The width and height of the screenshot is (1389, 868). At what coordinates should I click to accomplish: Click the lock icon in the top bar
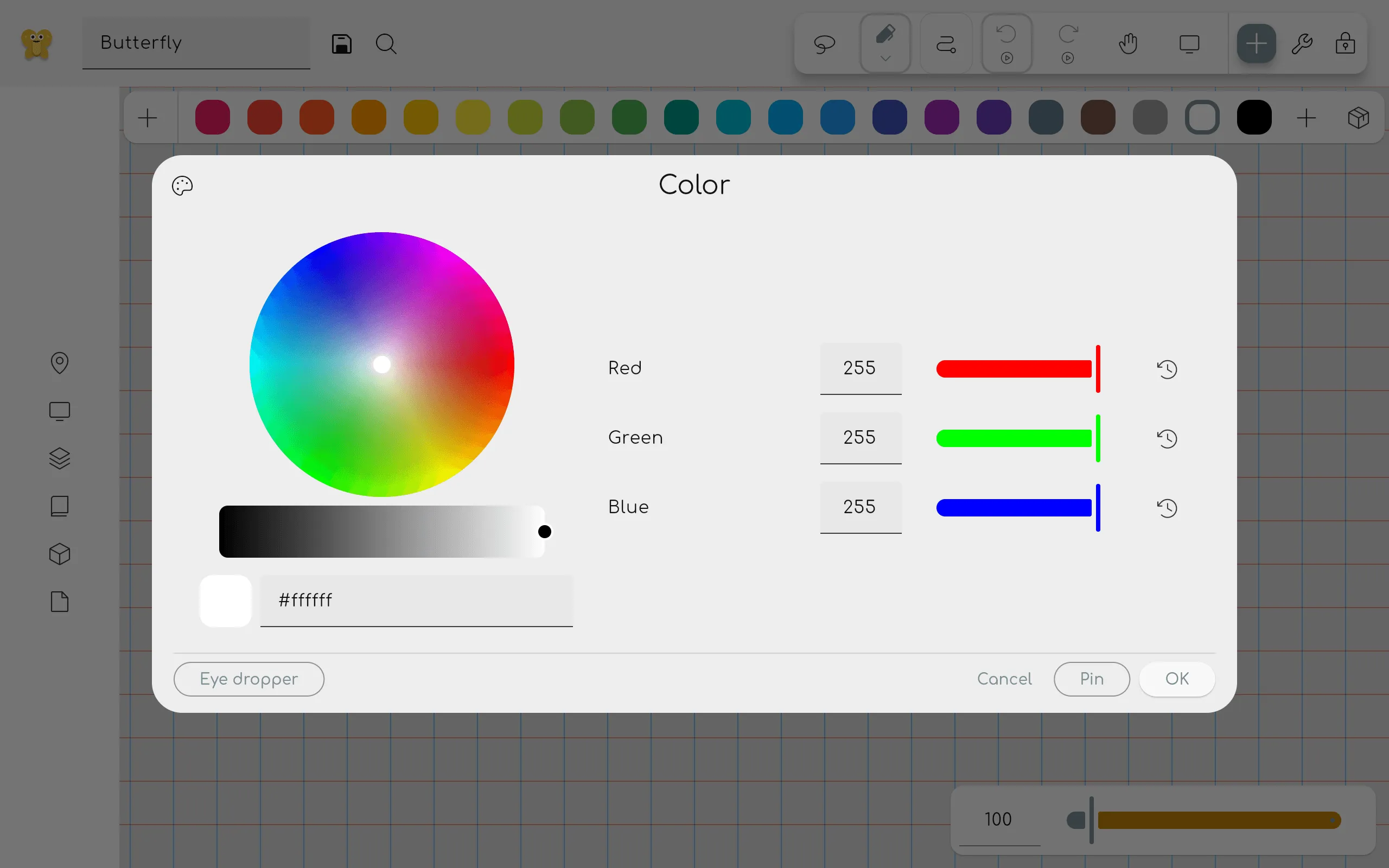click(1346, 43)
